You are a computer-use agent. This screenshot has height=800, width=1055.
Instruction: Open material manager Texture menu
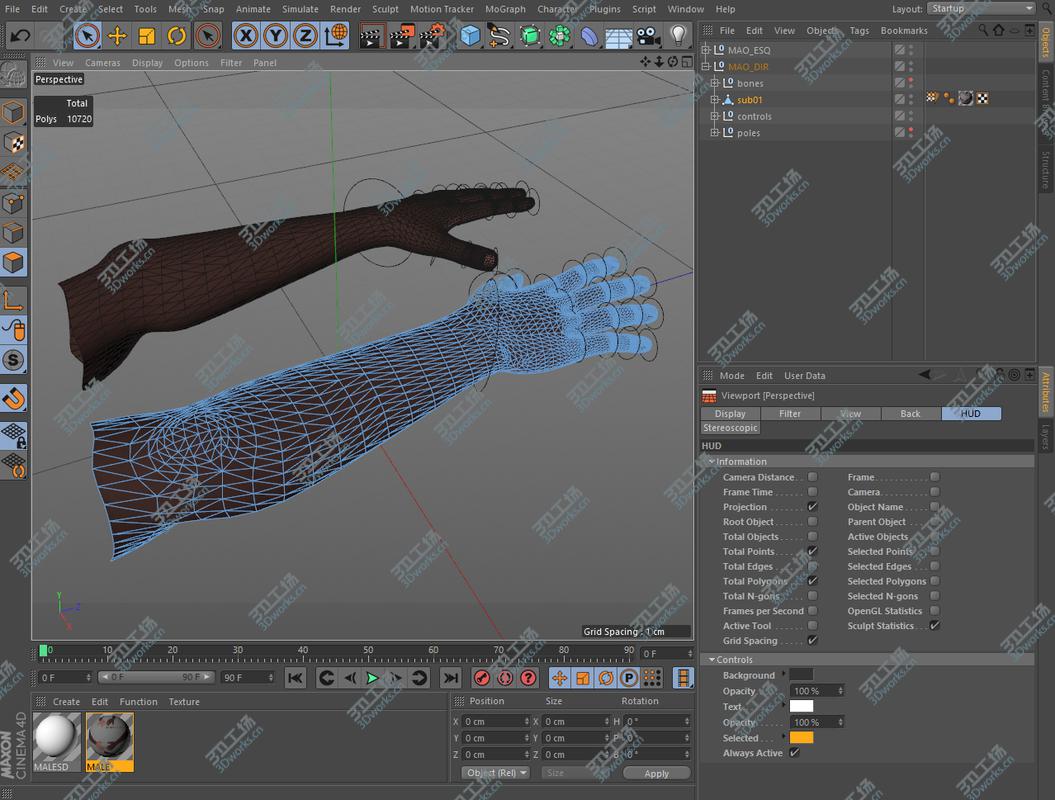click(184, 701)
